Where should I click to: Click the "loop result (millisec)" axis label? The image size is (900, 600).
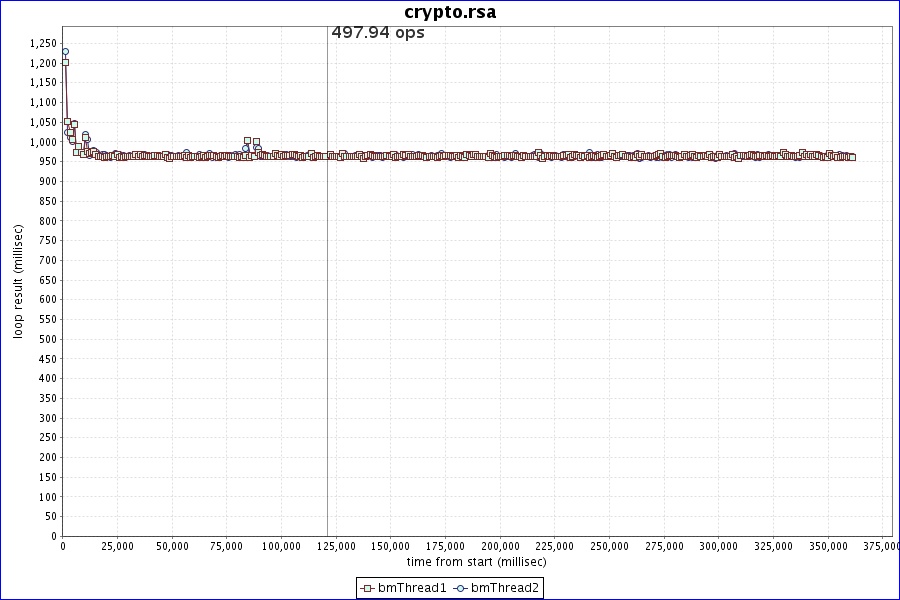[x=18, y=280]
